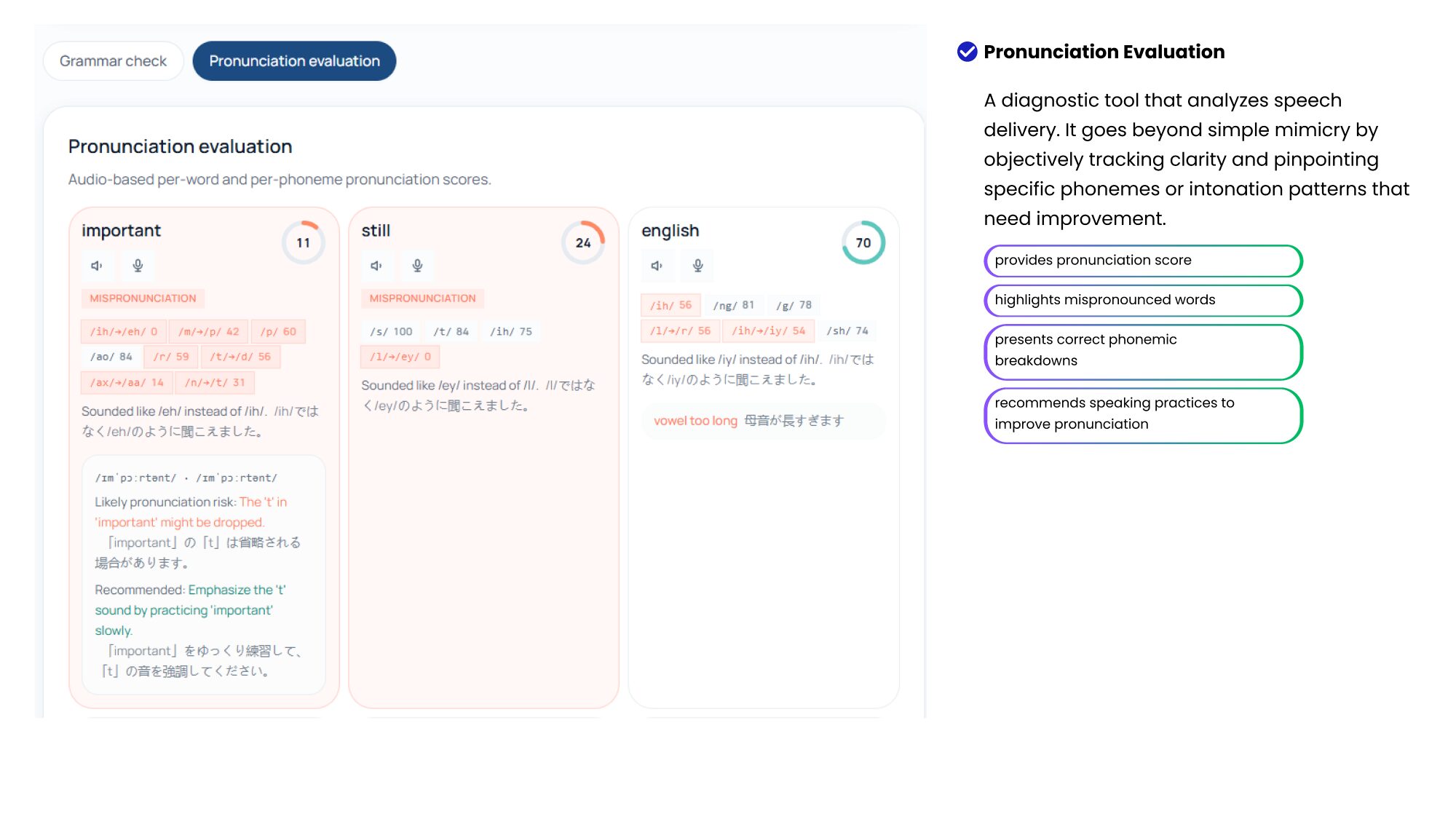Click Audio-based per-word scores subtitle
This screenshot has height=819, width=1456.
280,179
